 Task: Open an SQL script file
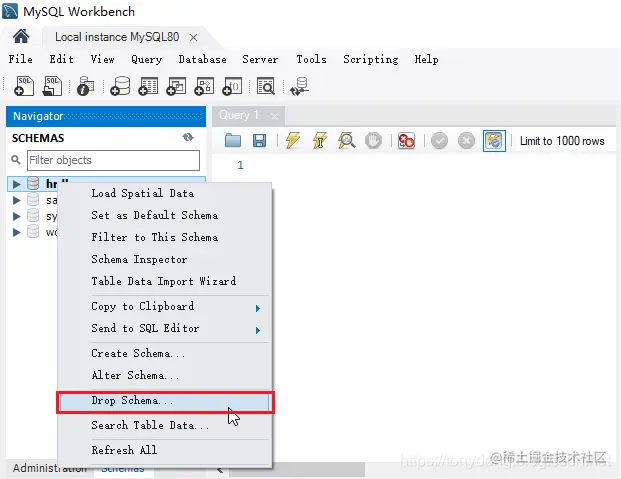(52, 86)
